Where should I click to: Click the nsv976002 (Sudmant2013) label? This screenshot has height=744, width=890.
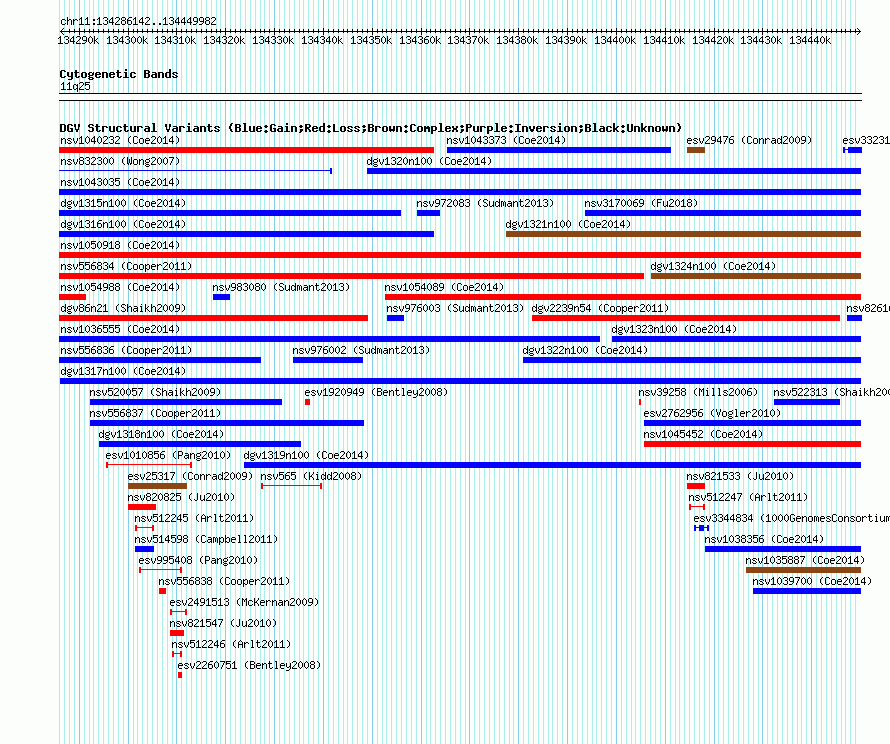click(361, 350)
